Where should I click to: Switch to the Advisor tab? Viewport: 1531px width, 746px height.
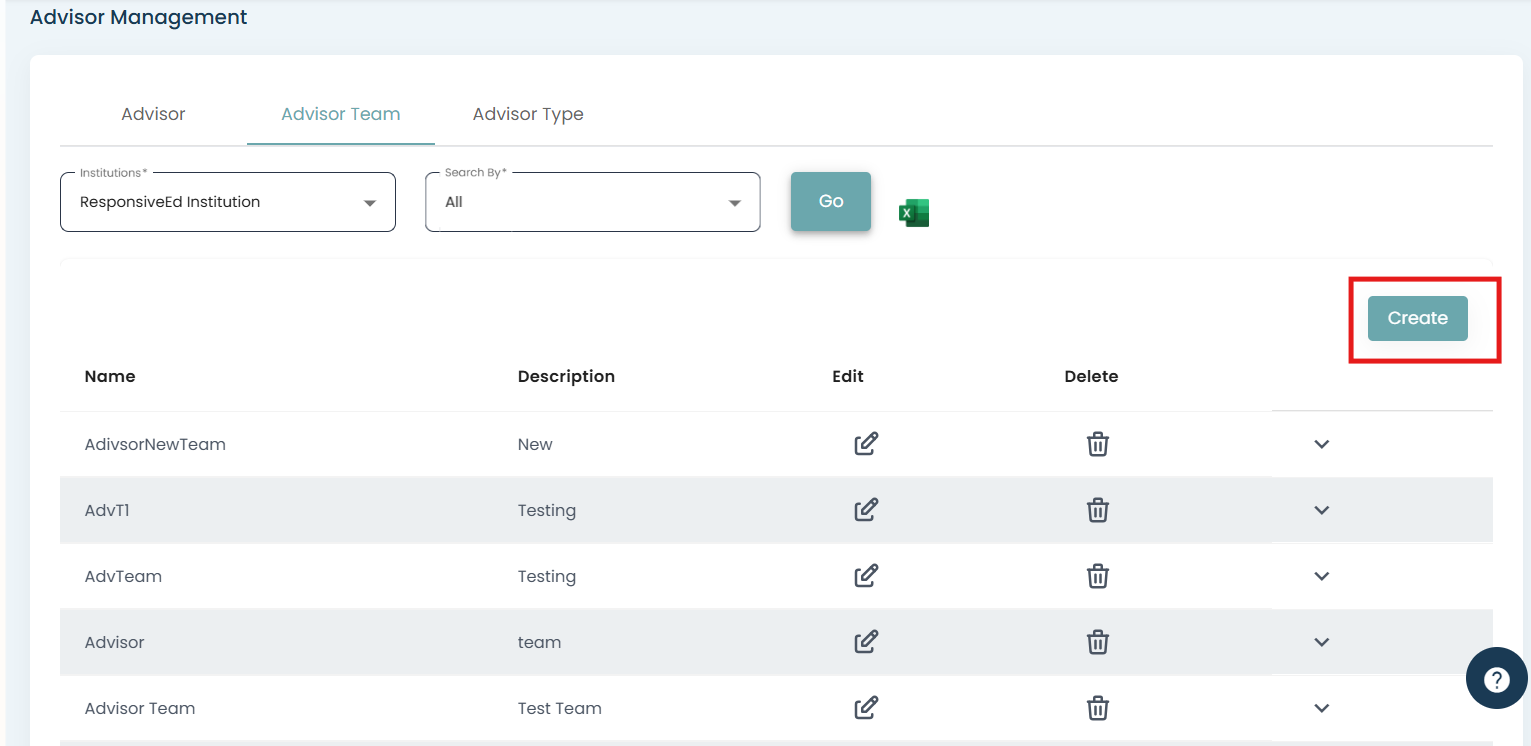(x=153, y=114)
